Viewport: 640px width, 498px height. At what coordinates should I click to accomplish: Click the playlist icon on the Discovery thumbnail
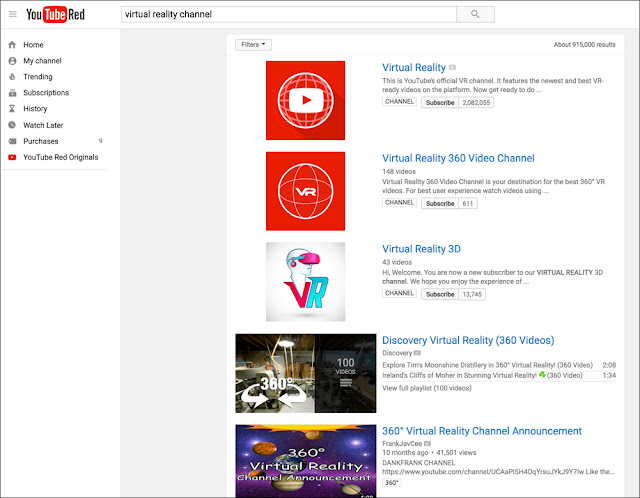pos(346,382)
